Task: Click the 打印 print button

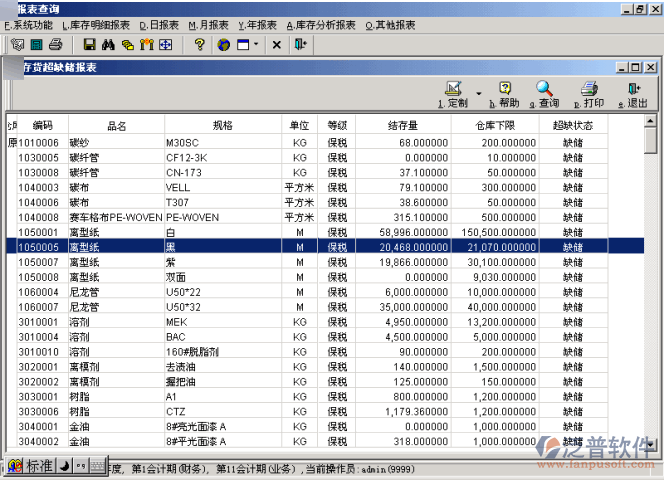Action: [x=590, y=95]
